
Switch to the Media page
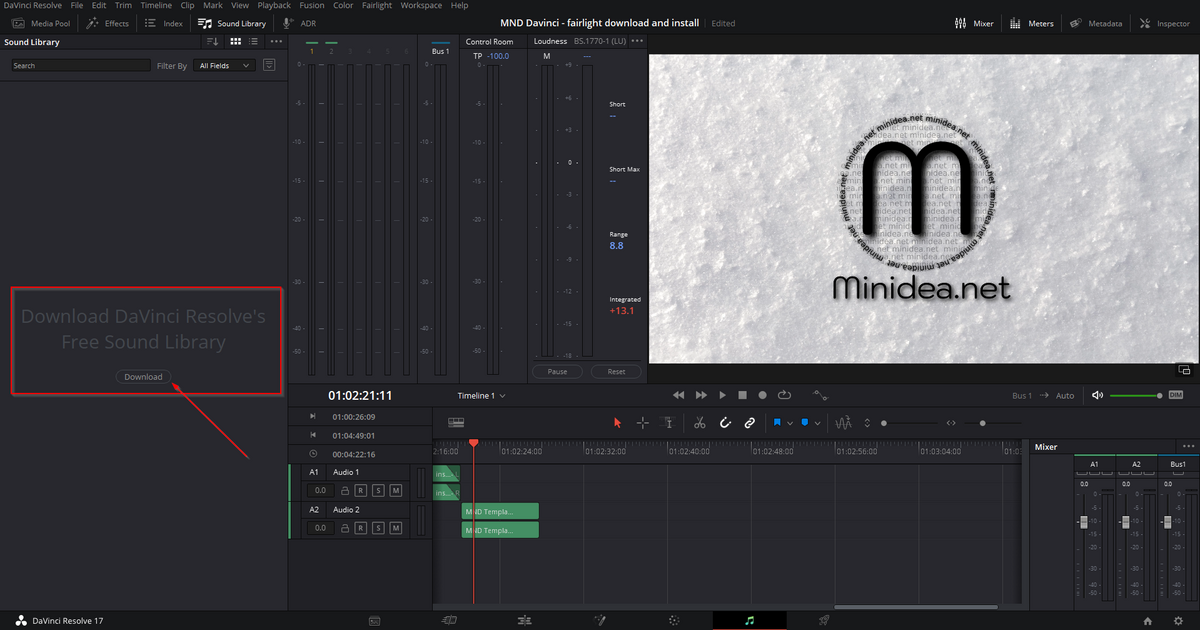373,621
